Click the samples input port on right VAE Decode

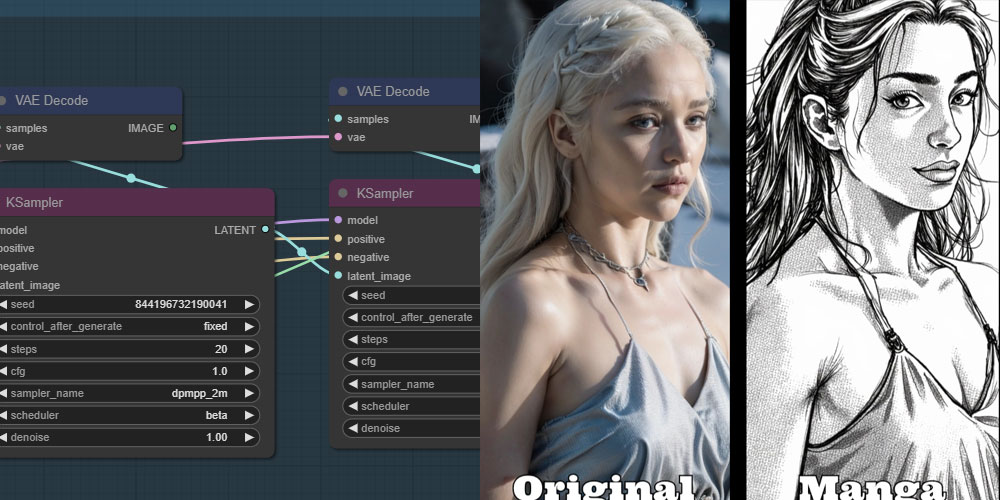(x=338, y=119)
